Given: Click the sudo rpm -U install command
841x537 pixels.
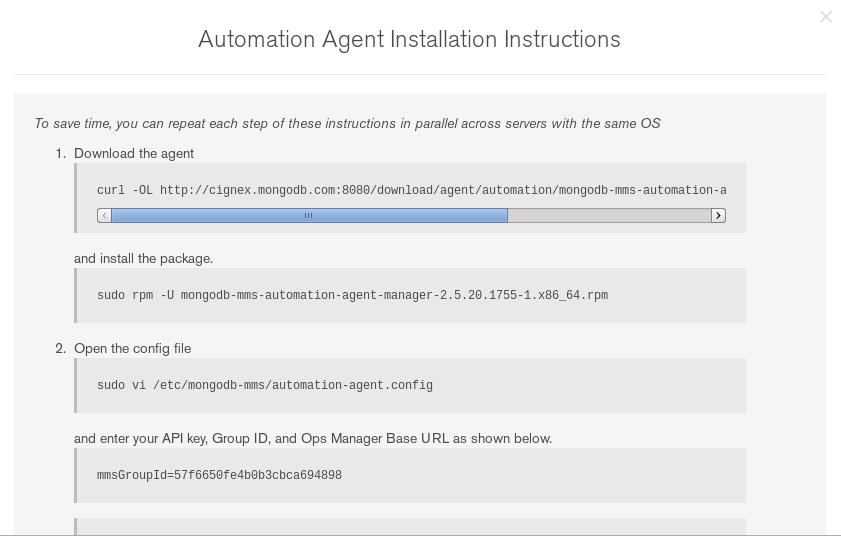Looking at the screenshot, I should (352, 295).
